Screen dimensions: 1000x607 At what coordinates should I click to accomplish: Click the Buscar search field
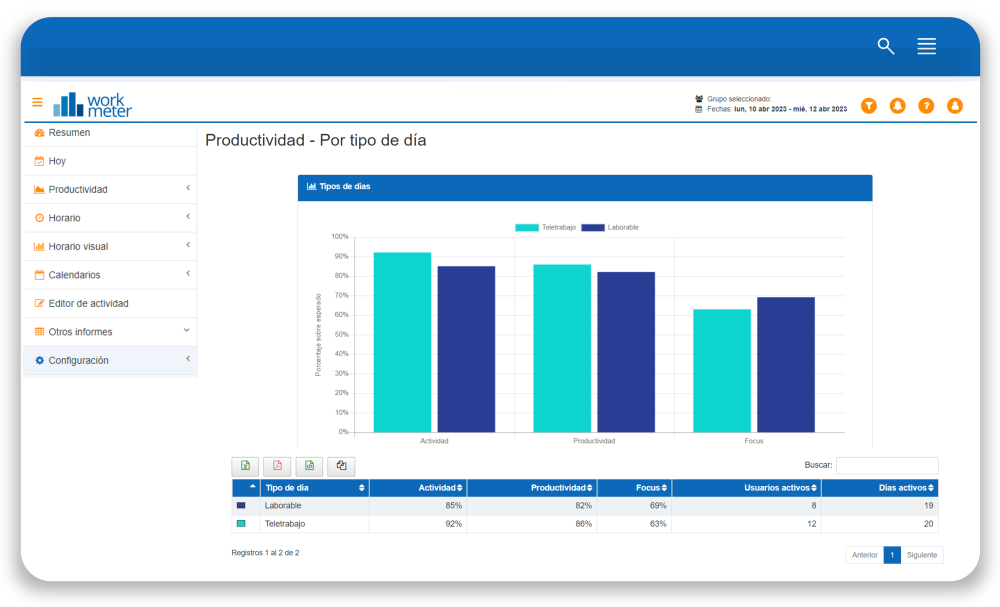pos(887,466)
